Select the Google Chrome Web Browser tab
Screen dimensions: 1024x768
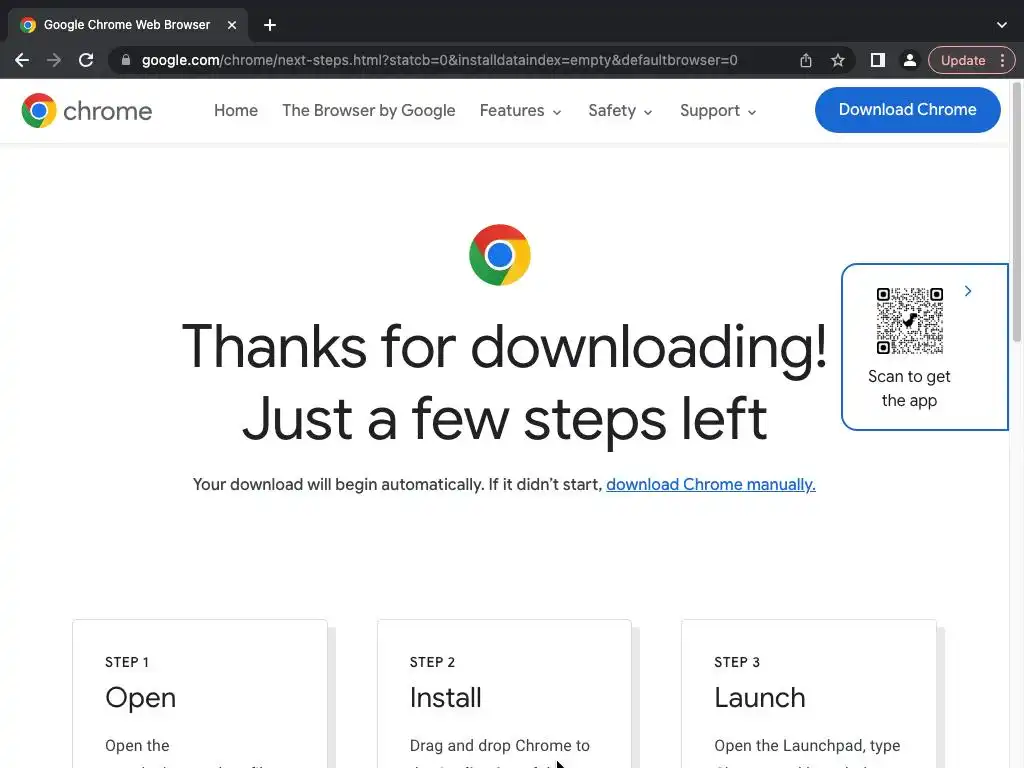[x=127, y=25]
